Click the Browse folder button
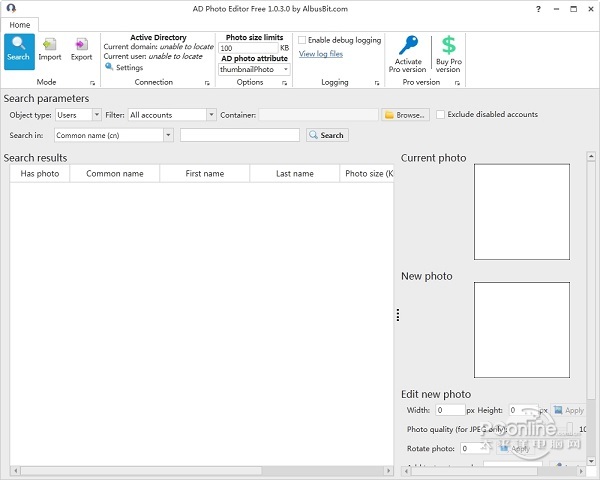 point(405,115)
